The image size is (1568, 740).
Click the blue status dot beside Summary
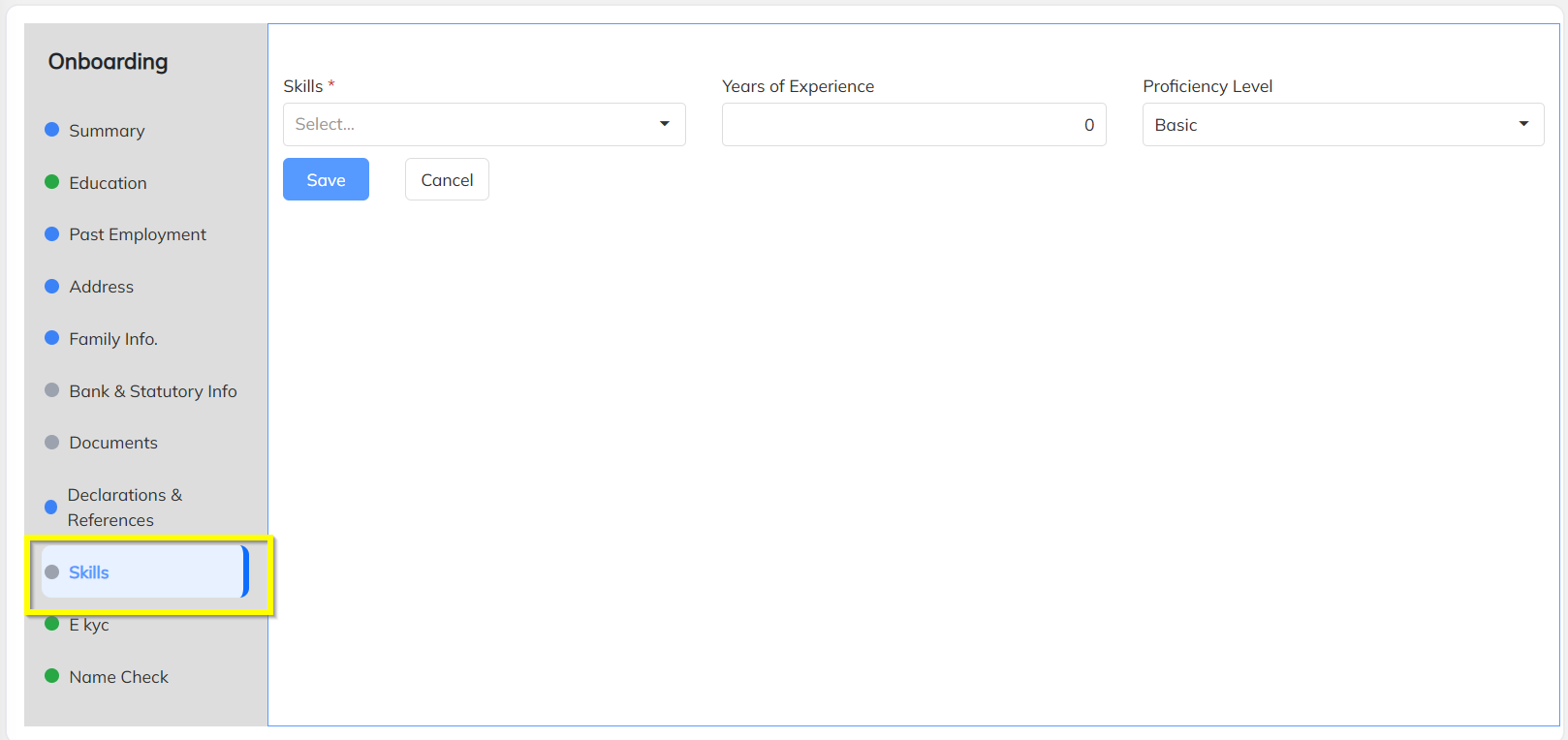(52, 130)
